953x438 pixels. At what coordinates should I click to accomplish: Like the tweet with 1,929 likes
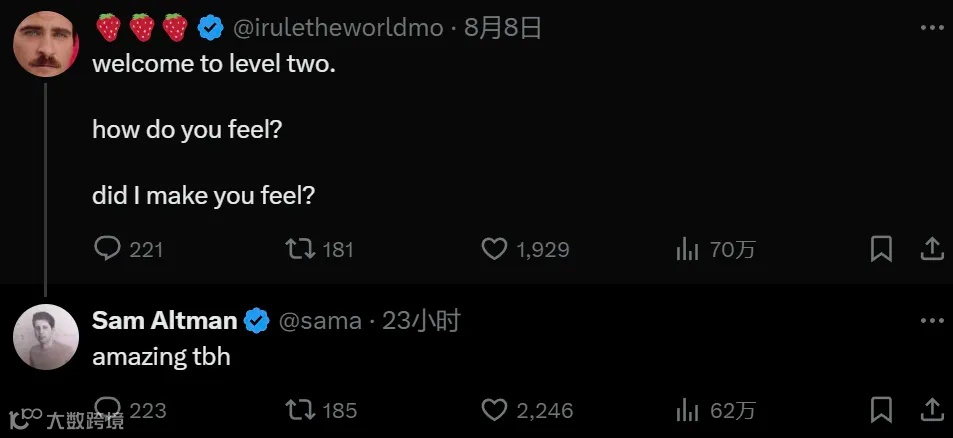pos(494,248)
